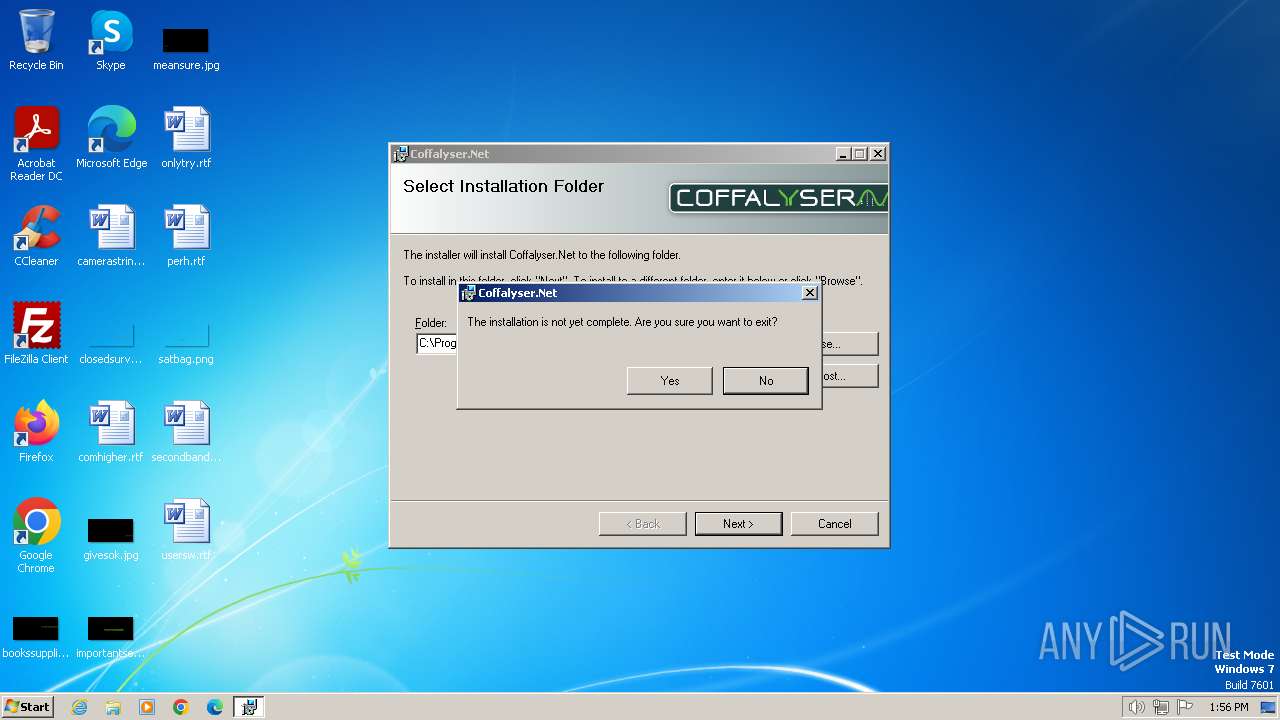Open Chrome from the taskbar
This screenshot has width=1280, height=720.
click(181, 707)
